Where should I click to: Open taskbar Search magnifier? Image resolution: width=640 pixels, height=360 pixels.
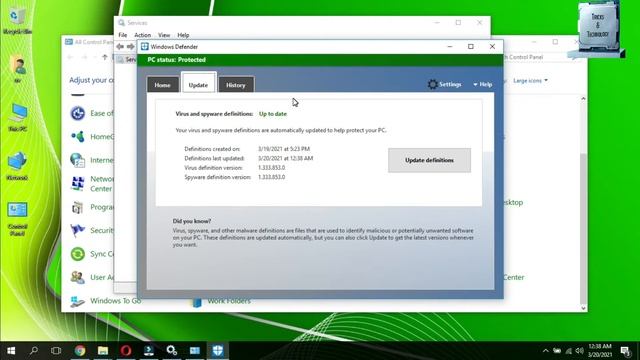(x=34, y=351)
